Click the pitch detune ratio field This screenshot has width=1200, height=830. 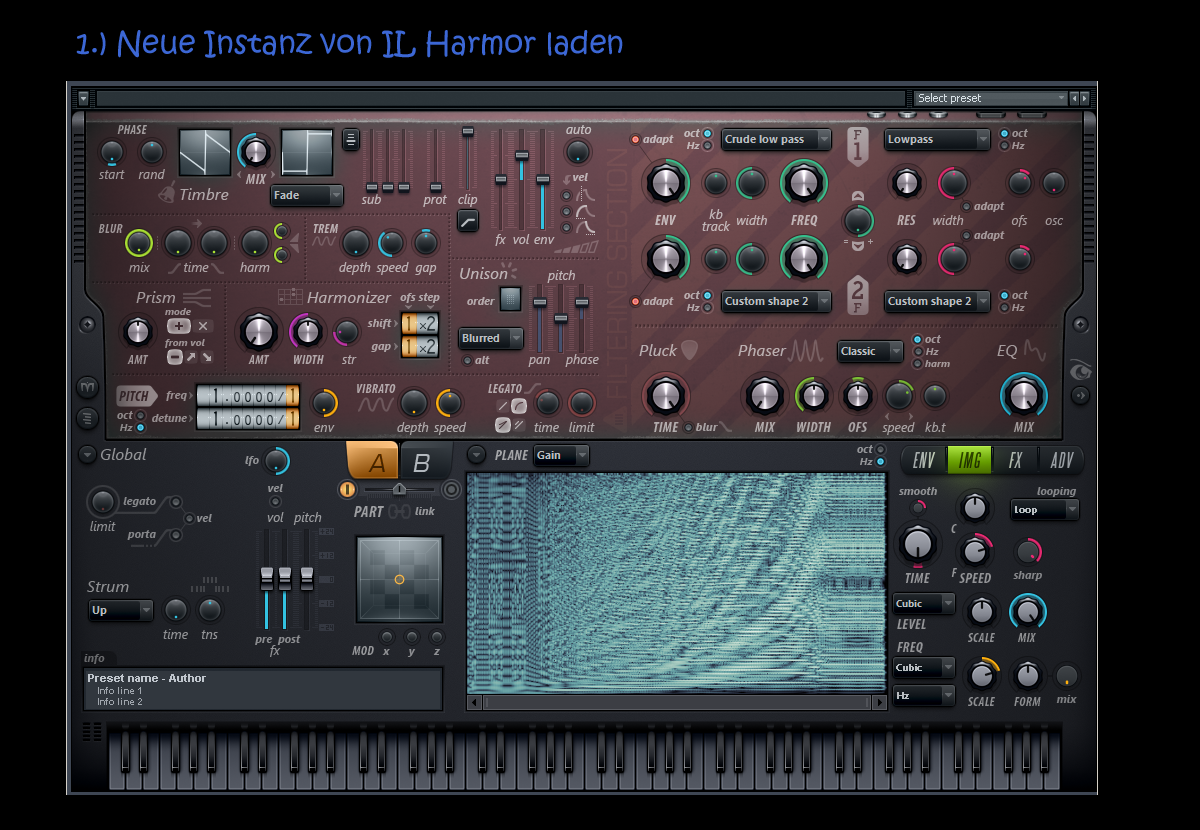(247, 418)
